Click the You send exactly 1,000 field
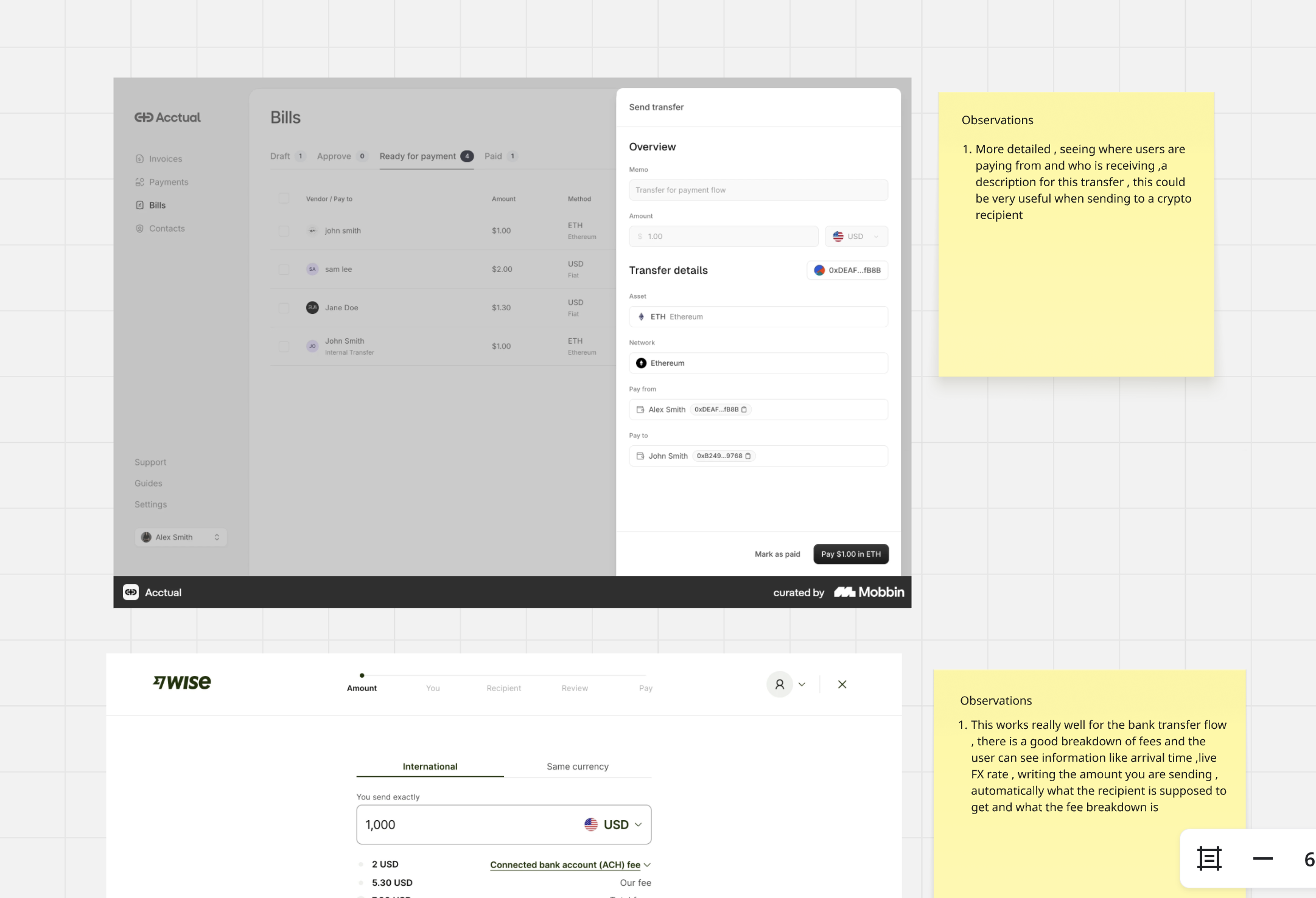This screenshot has width=1316, height=898. [504, 824]
